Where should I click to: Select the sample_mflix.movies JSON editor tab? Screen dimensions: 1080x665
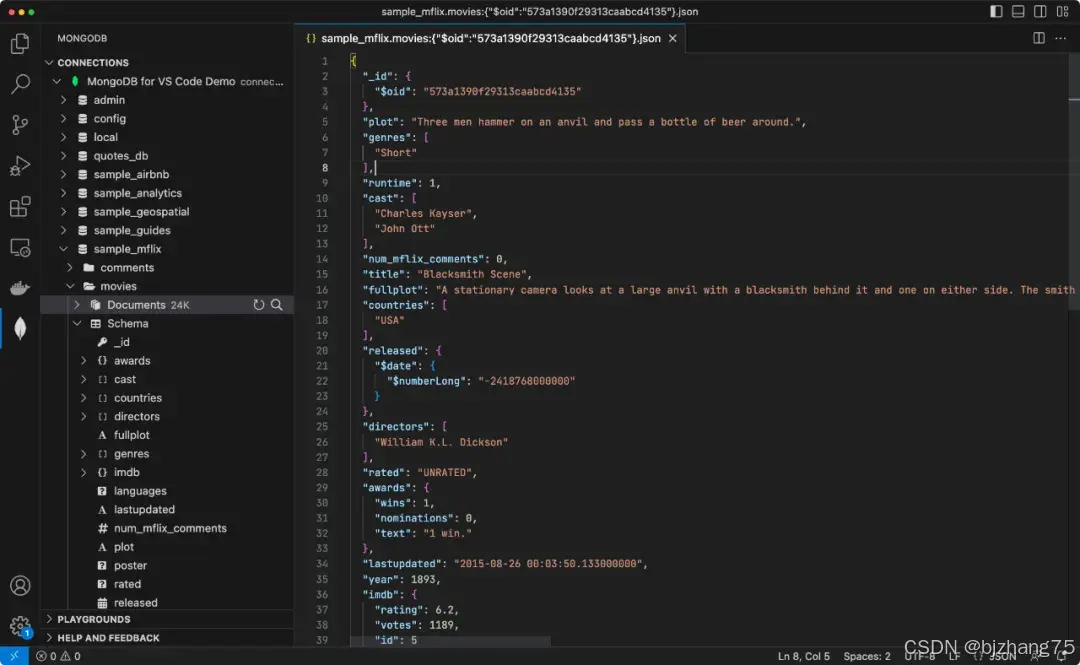[x=490, y=39]
